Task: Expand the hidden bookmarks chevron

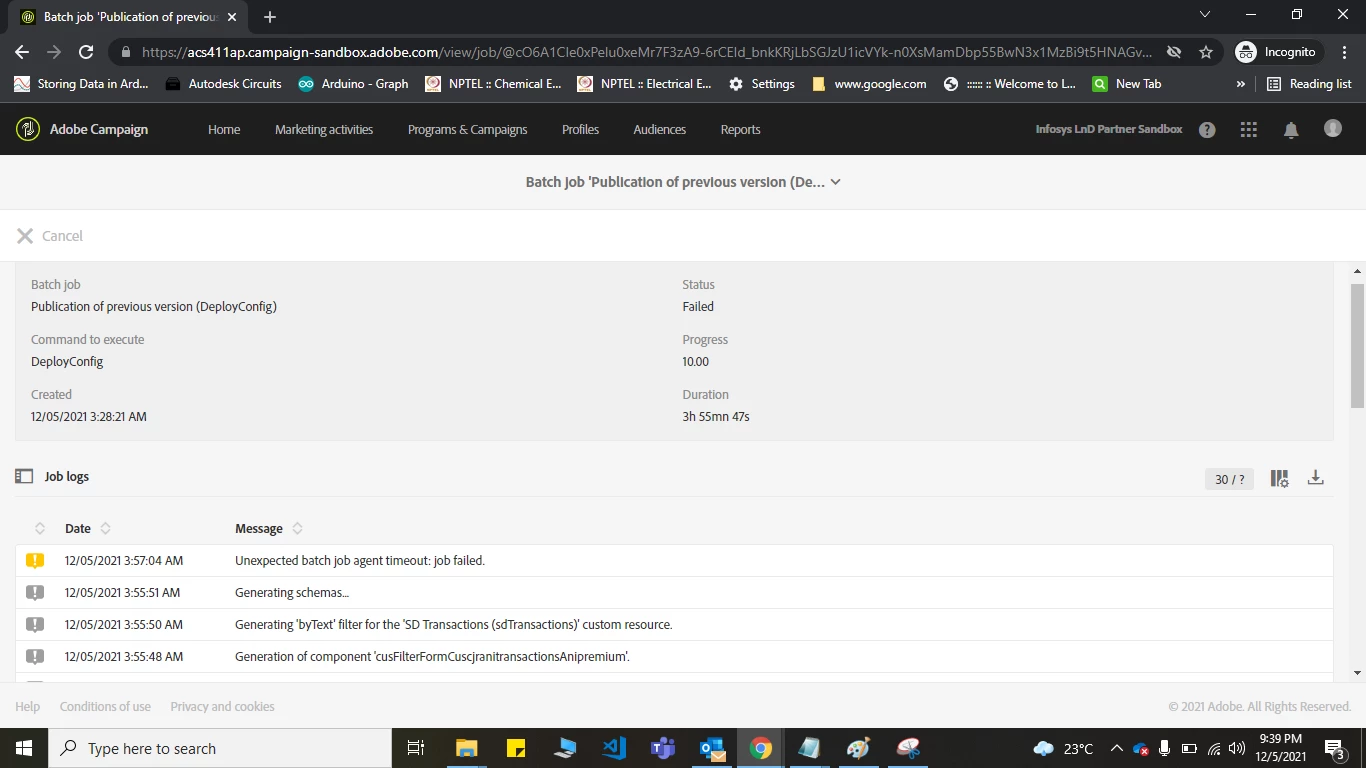Action: 1241,84
